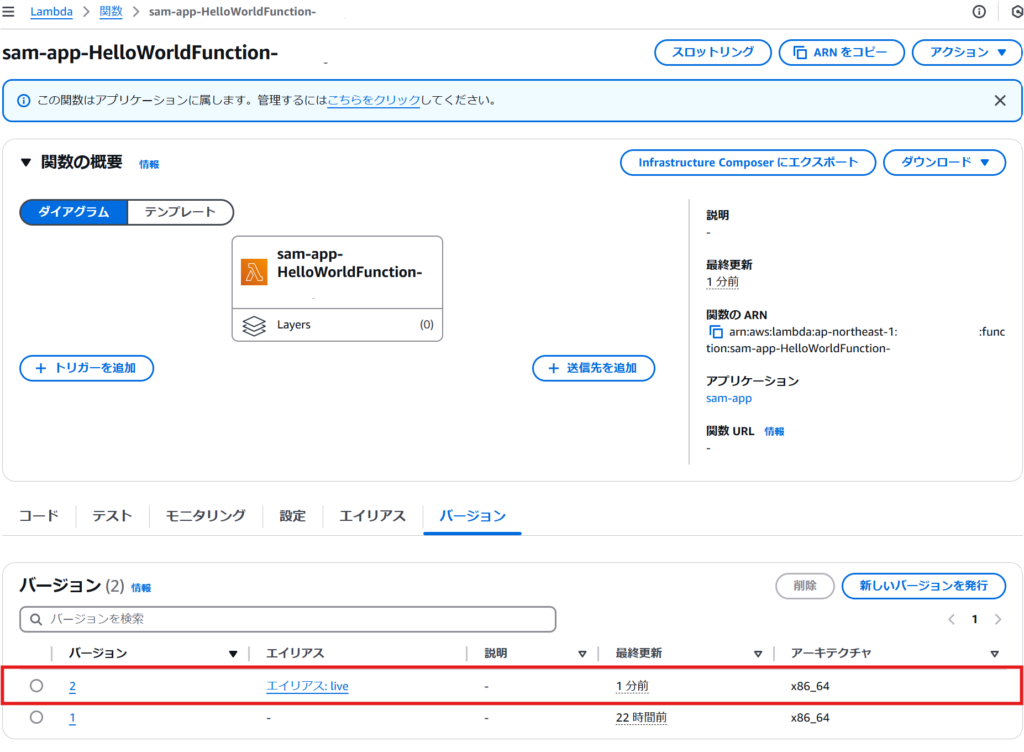Click the x86_64 cell in version 1 row
Image resolution: width=1024 pixels, height=752 pixels.
(810, 717)
